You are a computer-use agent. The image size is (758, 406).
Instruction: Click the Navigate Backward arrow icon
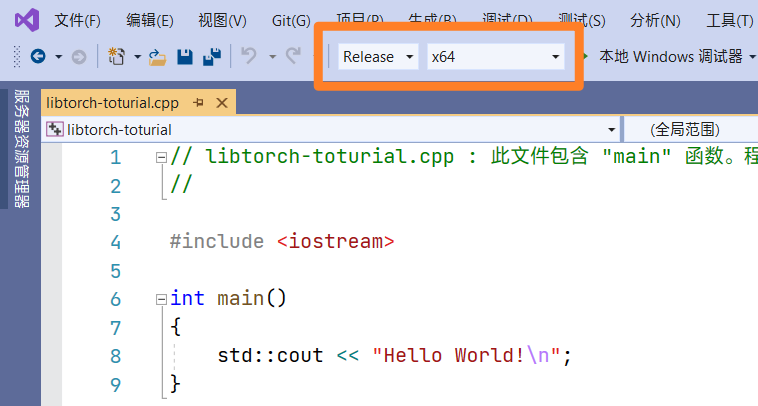tap(38, 57)
